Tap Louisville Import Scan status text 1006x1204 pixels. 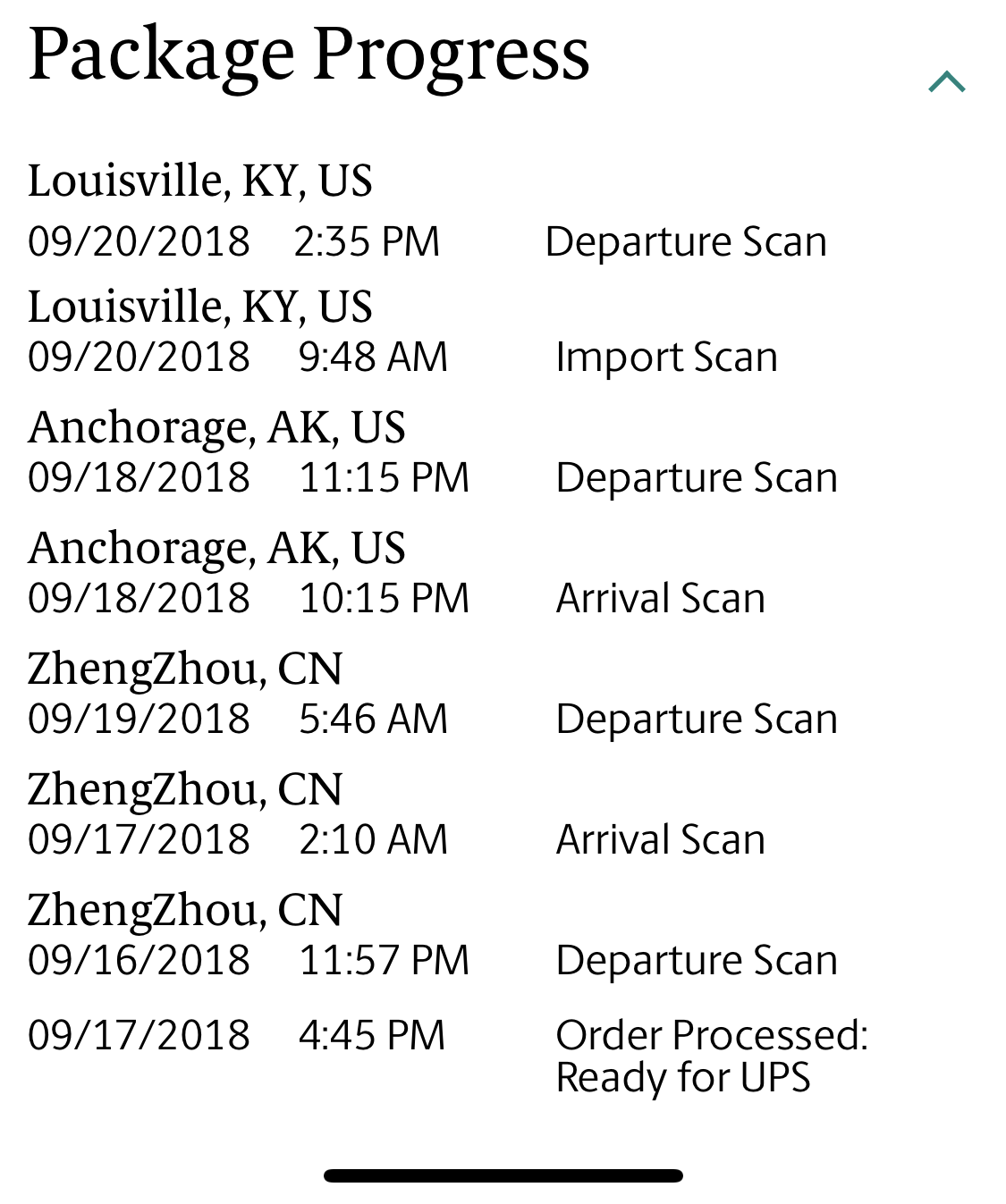point(666,358)
